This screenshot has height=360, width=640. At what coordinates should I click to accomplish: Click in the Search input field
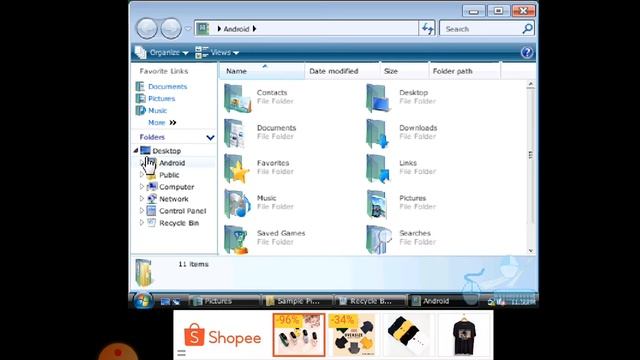pos(481,29)
